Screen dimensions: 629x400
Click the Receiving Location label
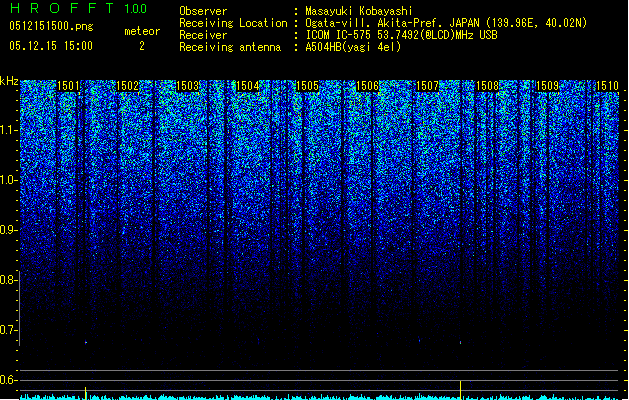pos(233,23)
